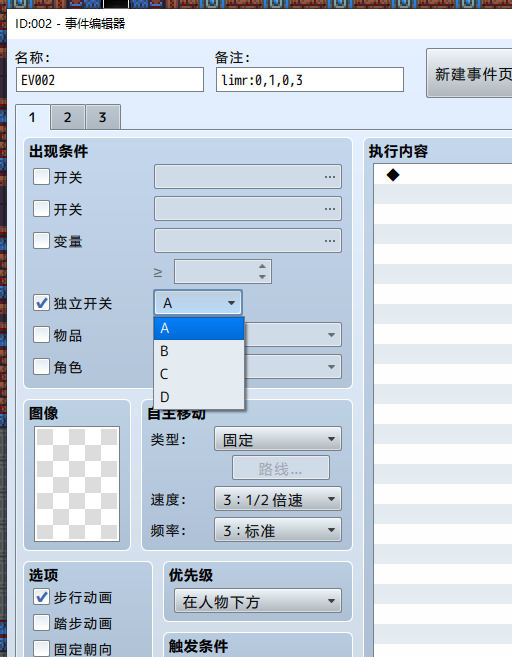Select option D in the self switch list
Viewport: 512px width, 657px height.
(199, 397)
